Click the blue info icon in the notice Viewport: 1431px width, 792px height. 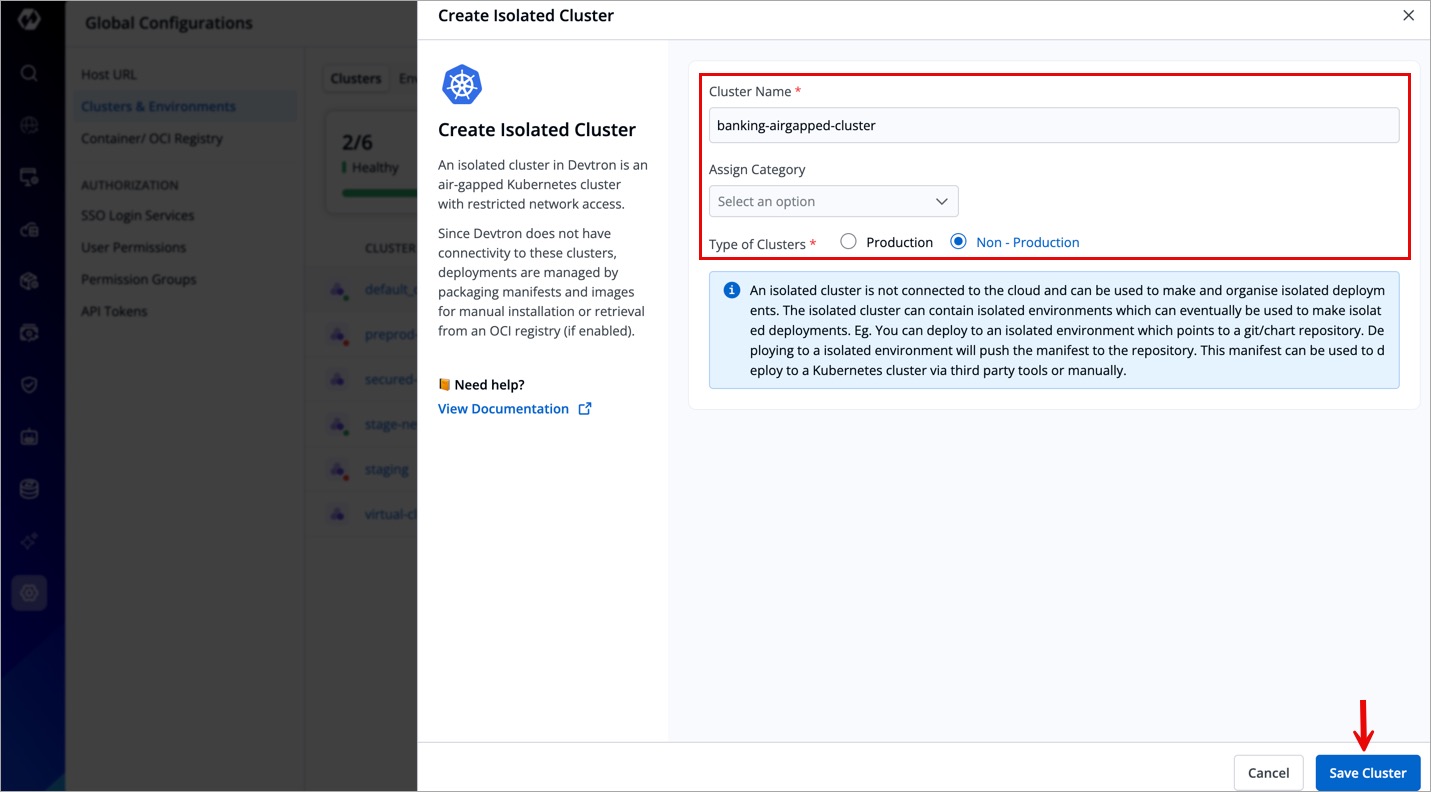(732, 290)
